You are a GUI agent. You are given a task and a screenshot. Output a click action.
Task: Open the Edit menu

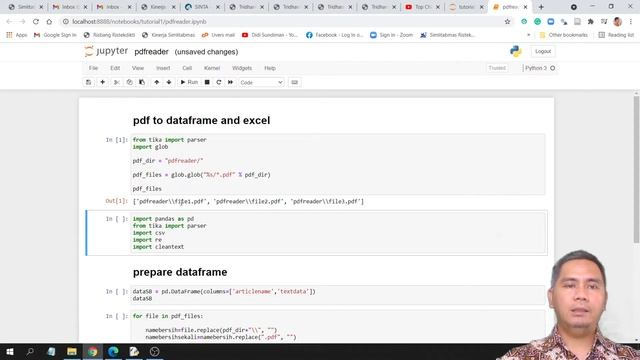tap(115, 68)
